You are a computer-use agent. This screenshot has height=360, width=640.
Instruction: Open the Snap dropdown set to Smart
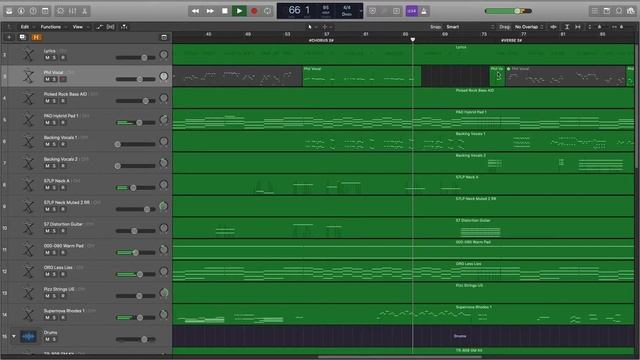click(469, 27)
